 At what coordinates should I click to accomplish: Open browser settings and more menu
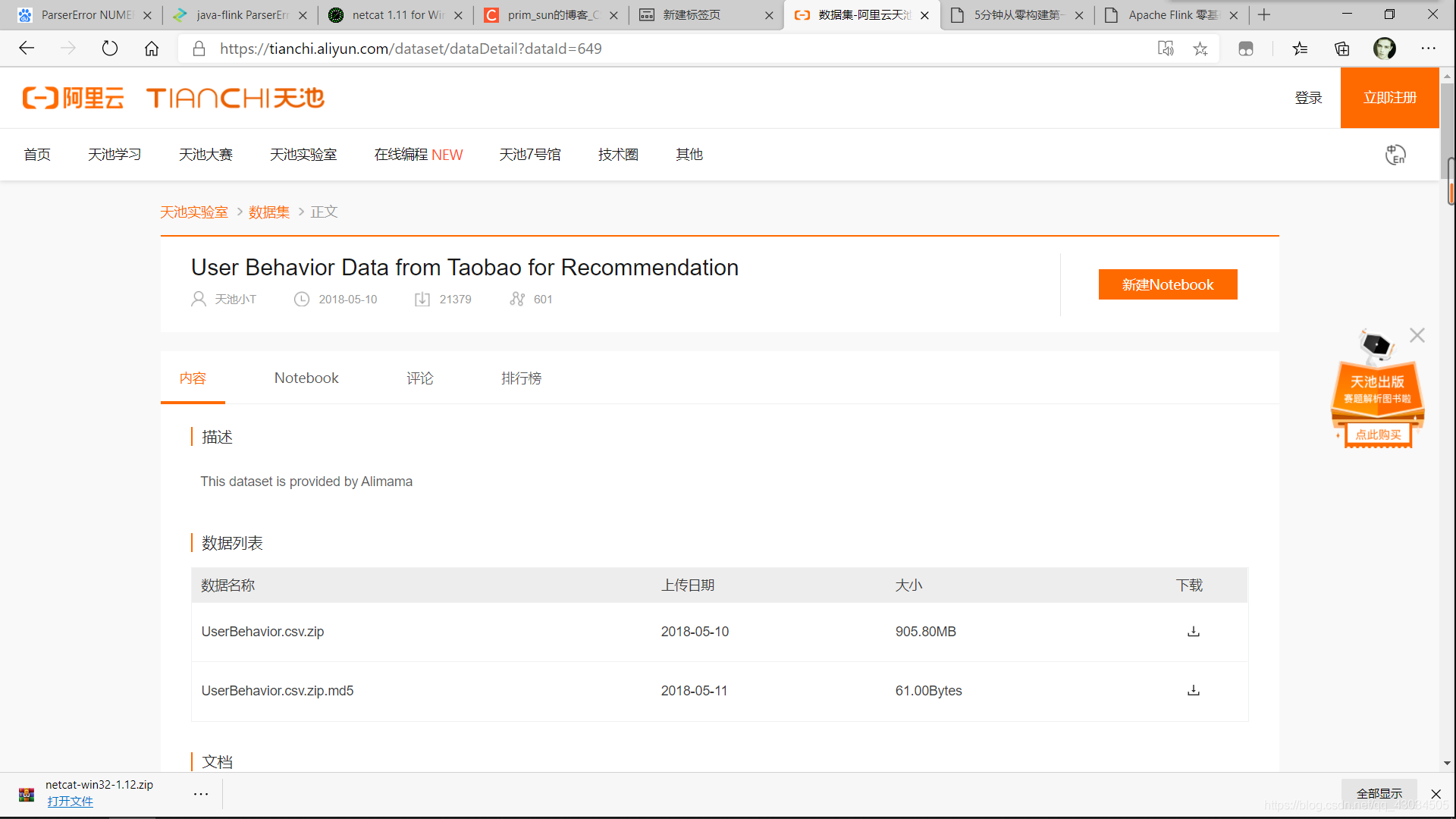click(1428, 49)
